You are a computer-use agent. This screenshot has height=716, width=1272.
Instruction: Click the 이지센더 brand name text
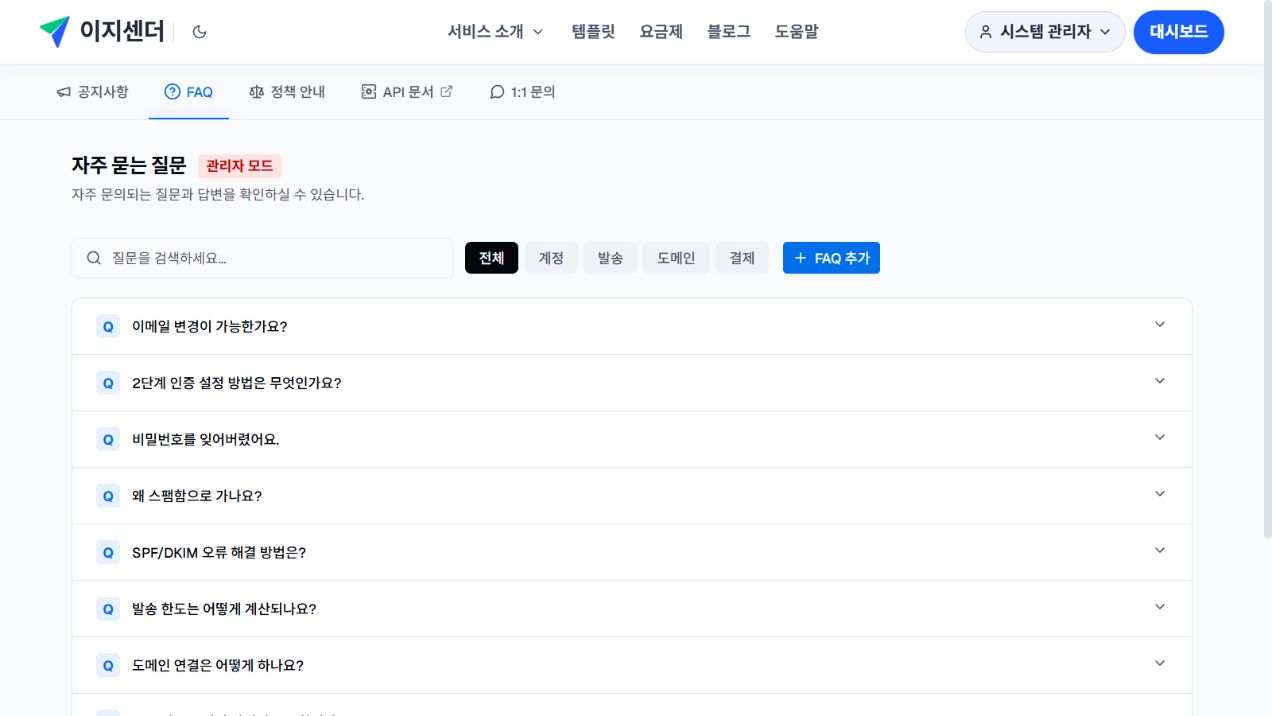pos(122,32)
